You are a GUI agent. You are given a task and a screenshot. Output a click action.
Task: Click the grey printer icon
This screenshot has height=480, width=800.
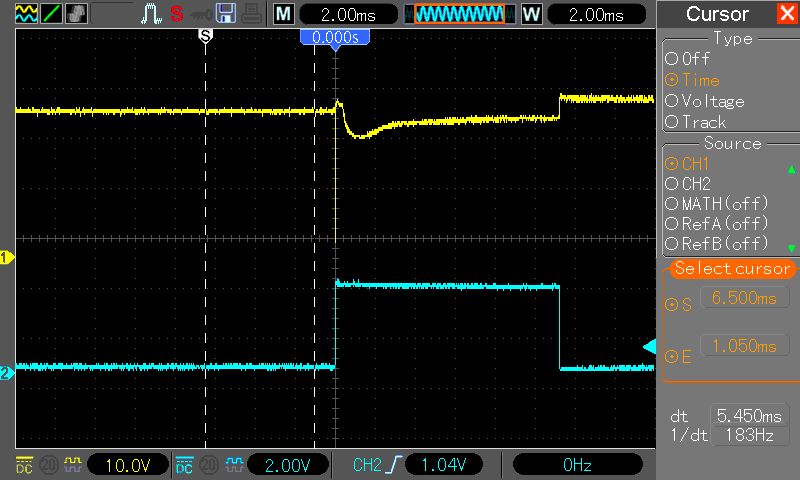[x=250, y=14]
